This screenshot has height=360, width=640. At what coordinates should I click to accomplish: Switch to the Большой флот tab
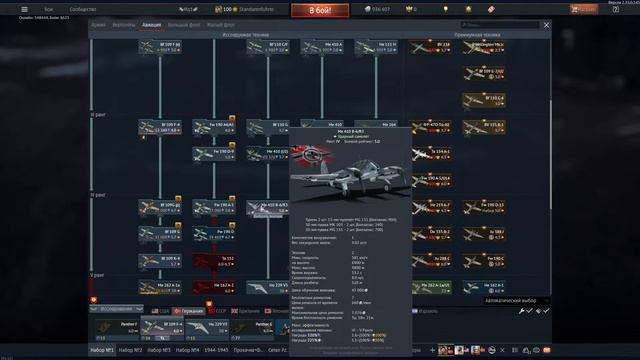(x=184, y=25)
